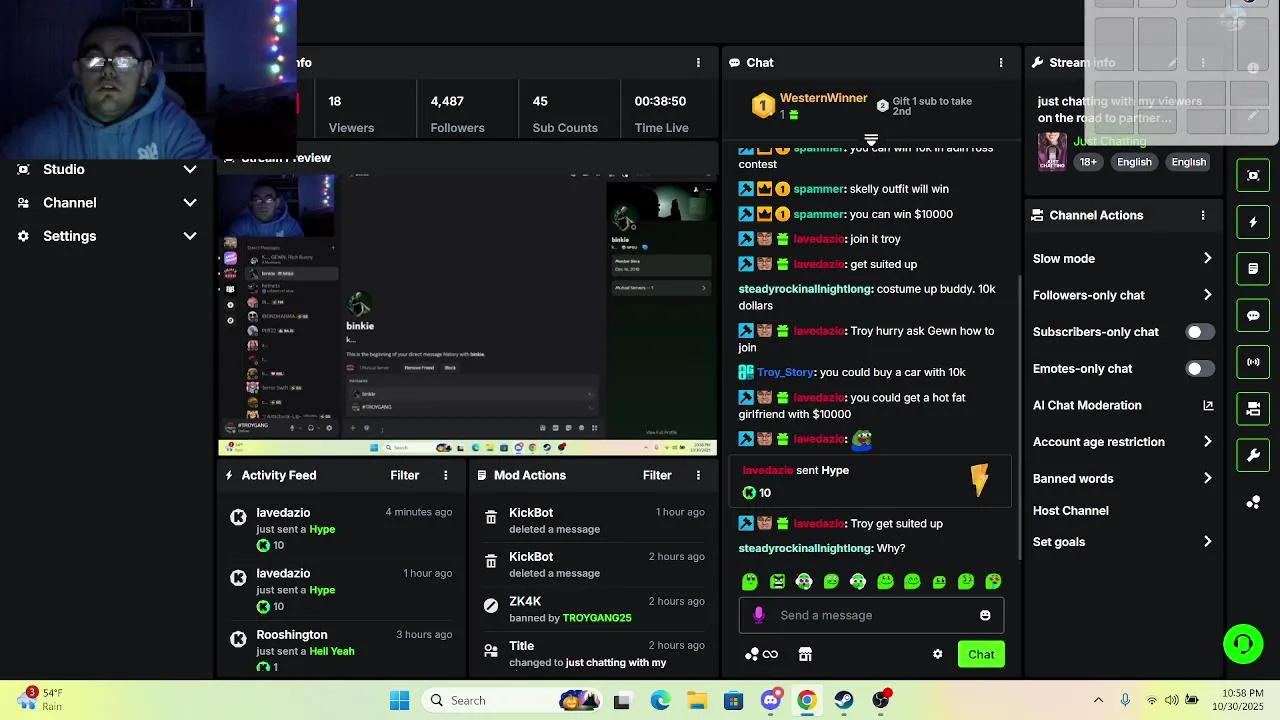Image resolution: width=1280 pixels, height=720 pixels.
Task: Click the broadcast signal icon in right sidebar
Action: pos(1253,362)
